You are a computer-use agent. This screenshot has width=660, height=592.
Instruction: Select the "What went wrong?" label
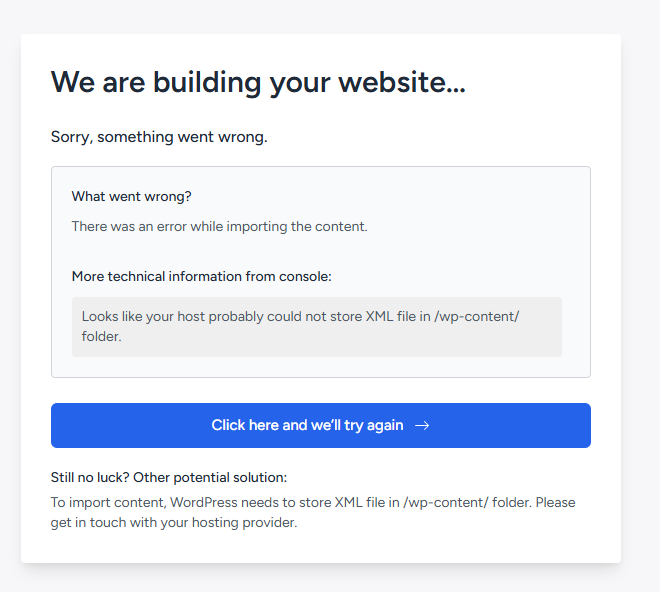click(x=131, y=196)
